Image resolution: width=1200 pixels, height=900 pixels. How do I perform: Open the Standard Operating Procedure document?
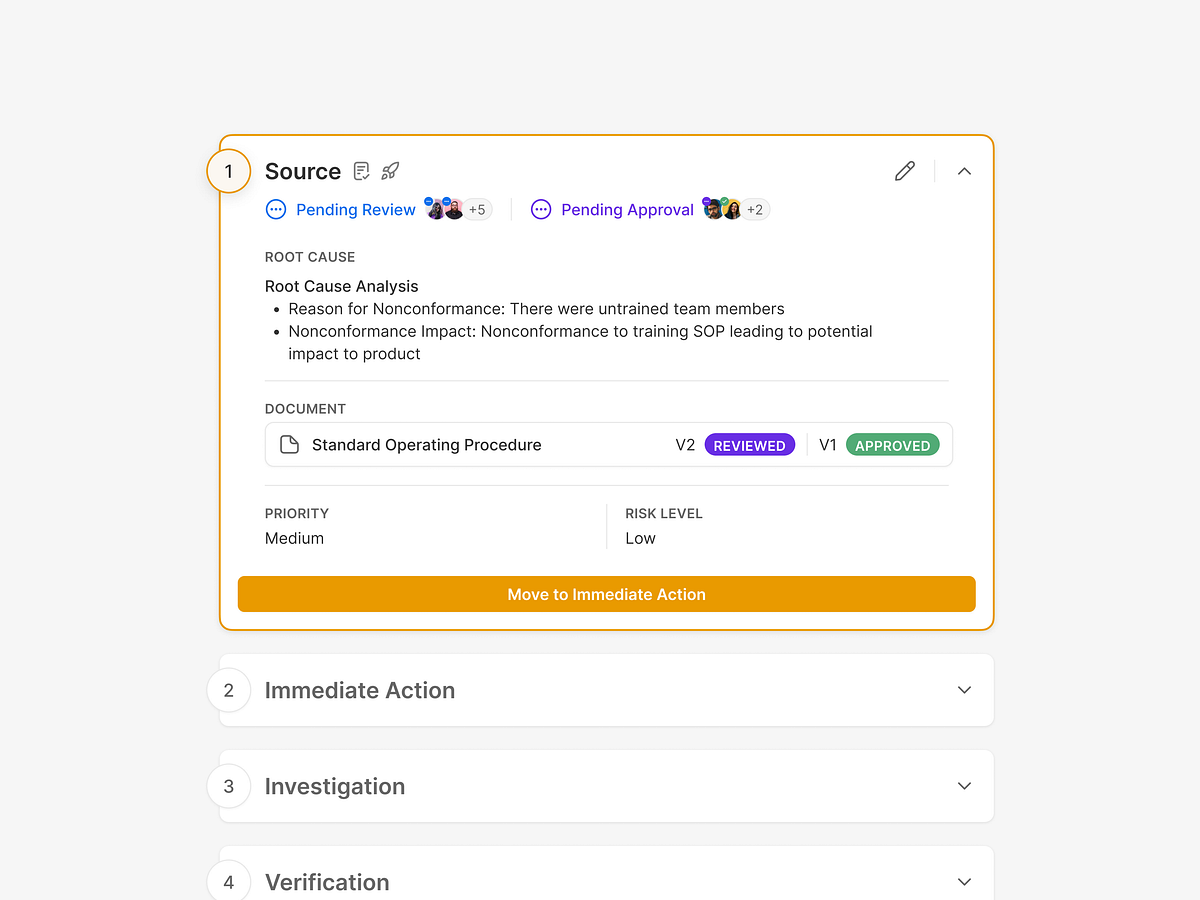point(427,444)
